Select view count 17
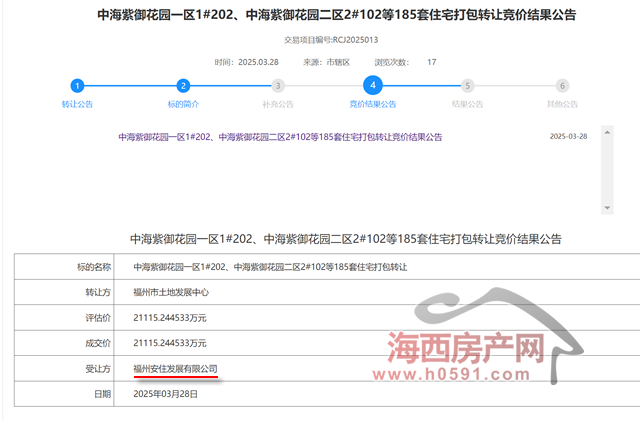The image size is (640, 421). coord(431,62)
